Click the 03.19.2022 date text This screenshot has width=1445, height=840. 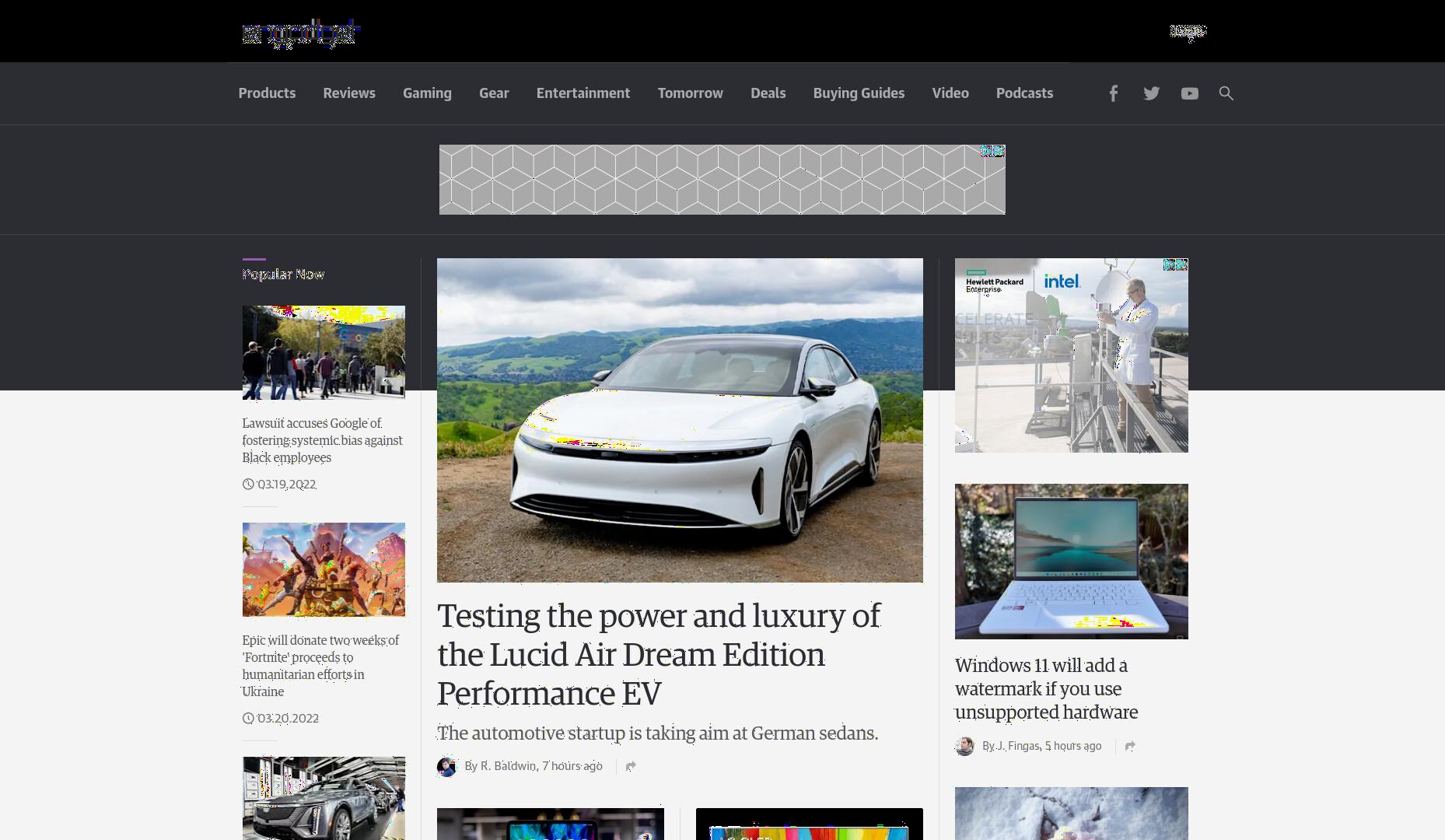286,484
